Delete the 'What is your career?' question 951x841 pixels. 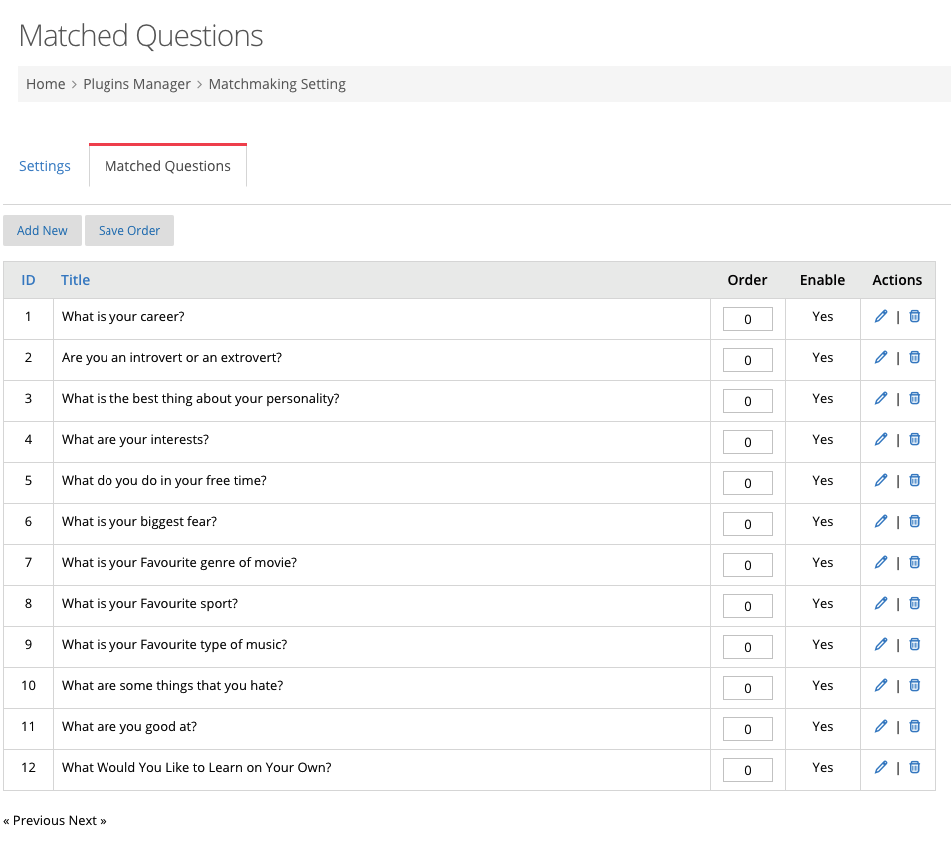pyautogui.click(x=915, y=317)
